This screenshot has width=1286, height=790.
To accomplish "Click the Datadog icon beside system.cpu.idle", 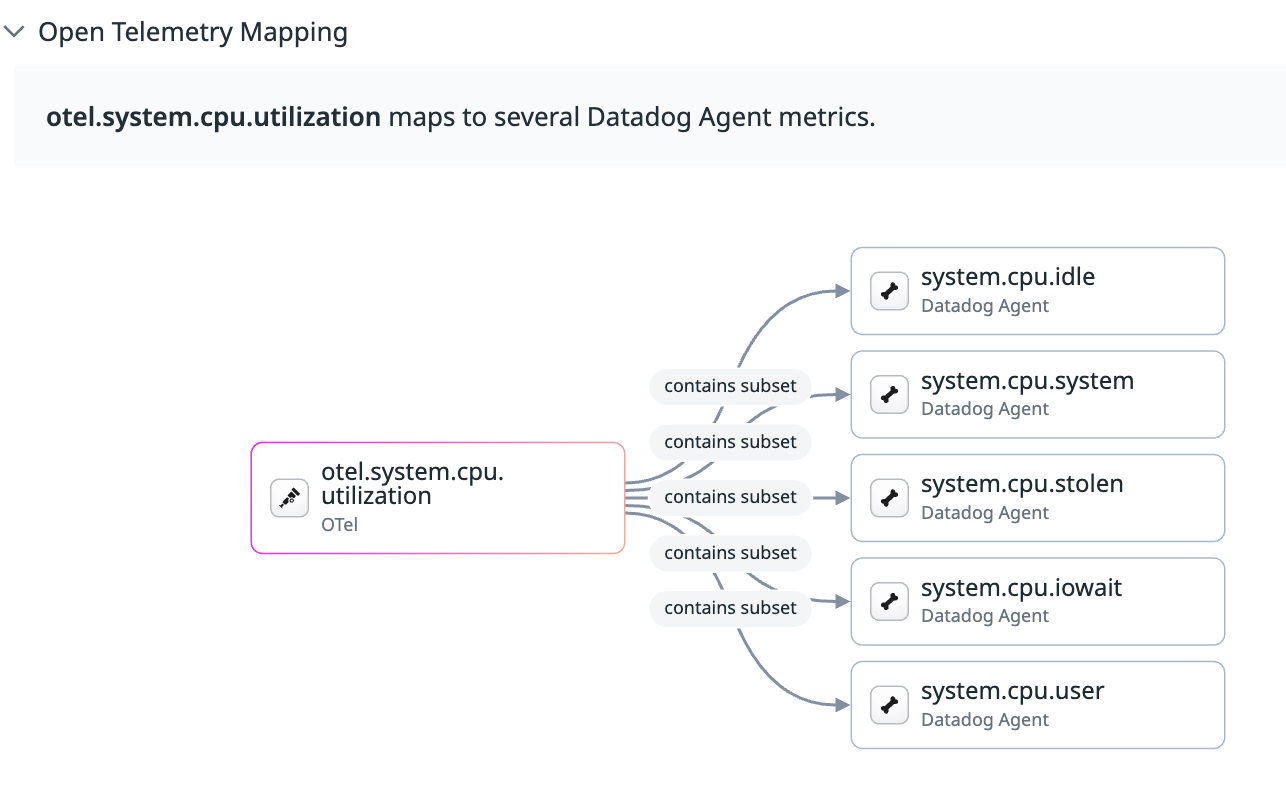I will click(889, 291).
